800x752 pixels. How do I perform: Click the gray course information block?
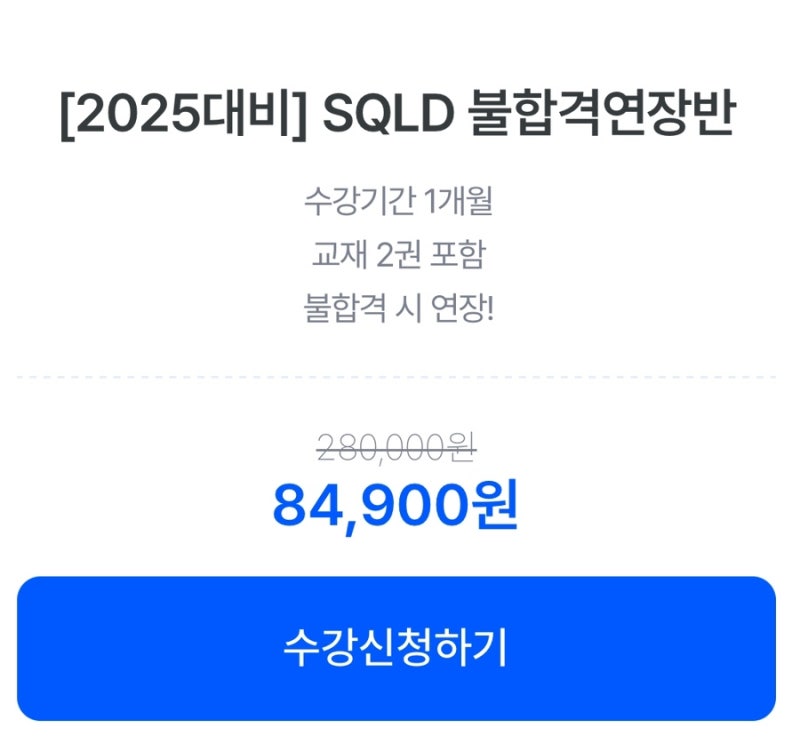coord(400,255)
